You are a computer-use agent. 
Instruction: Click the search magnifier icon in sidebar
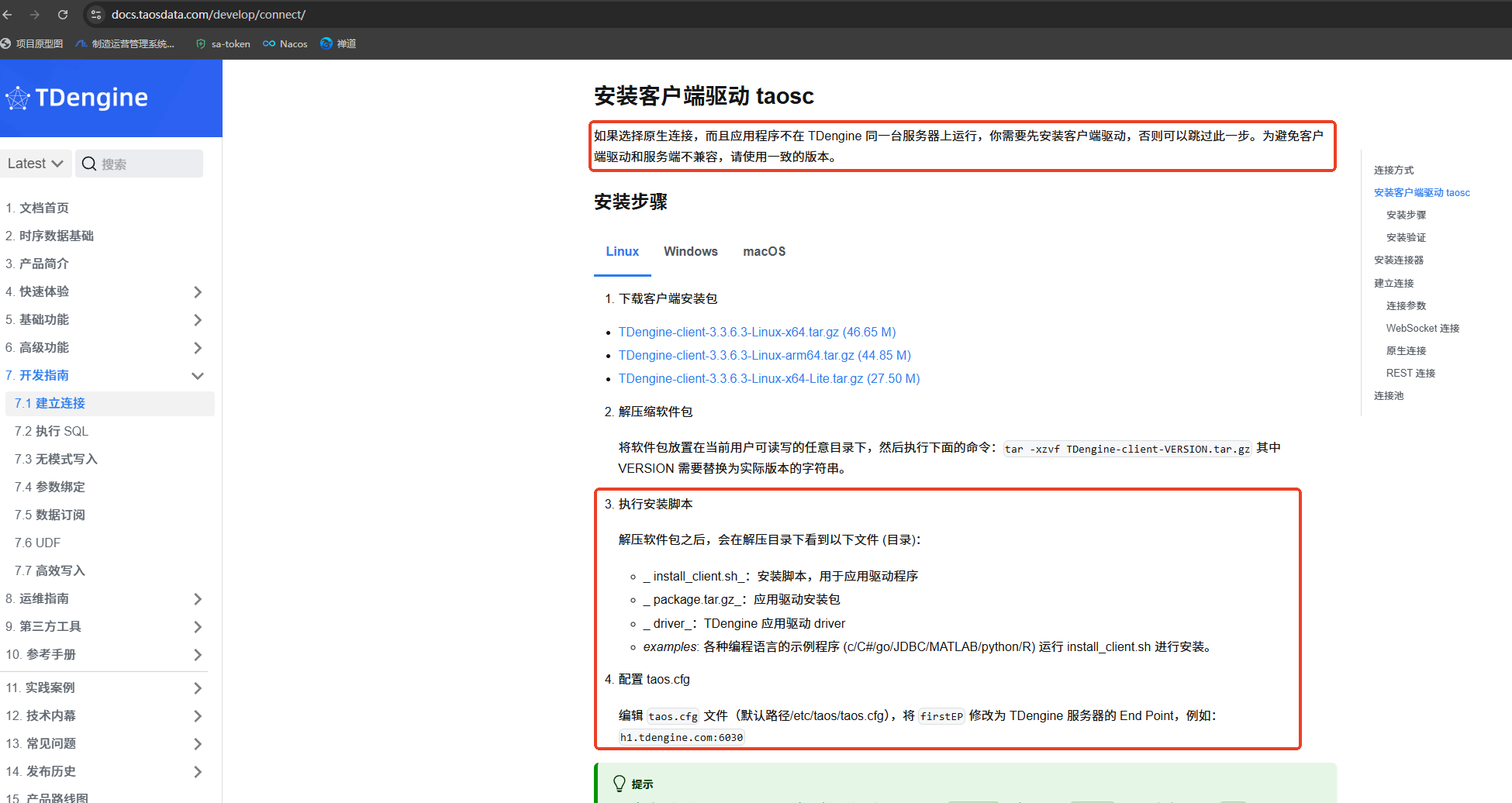tap(89, 164)
